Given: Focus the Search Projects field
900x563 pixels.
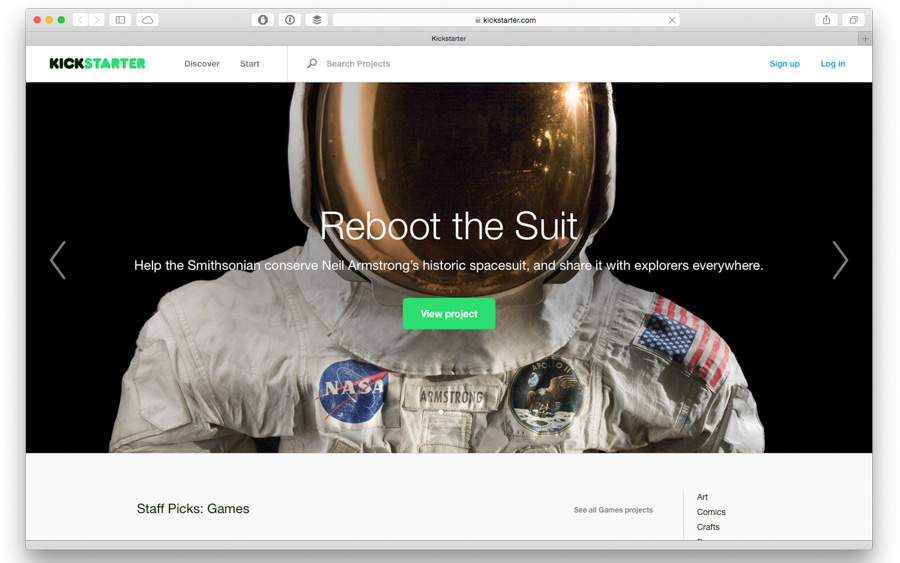Looking at the screenshot, I should [358, 64].
